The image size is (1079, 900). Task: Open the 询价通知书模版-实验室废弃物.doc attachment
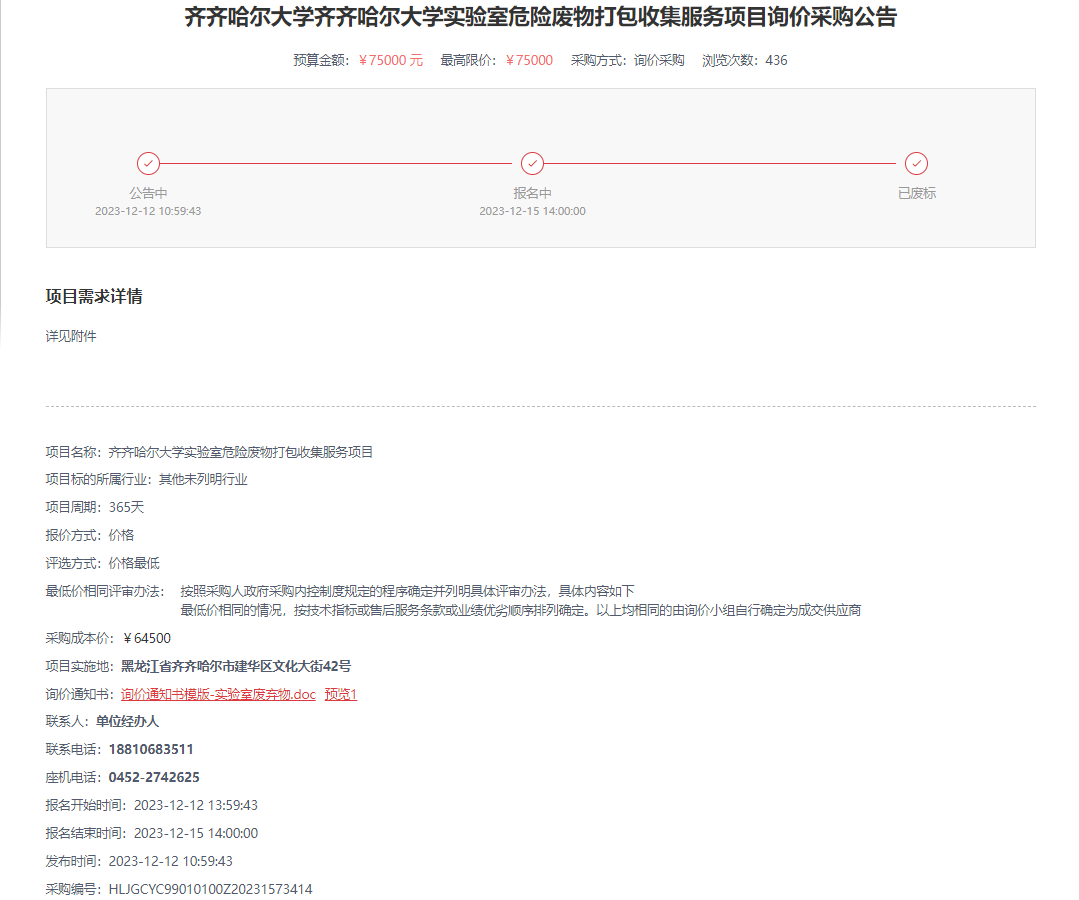[x=218, y=694]
